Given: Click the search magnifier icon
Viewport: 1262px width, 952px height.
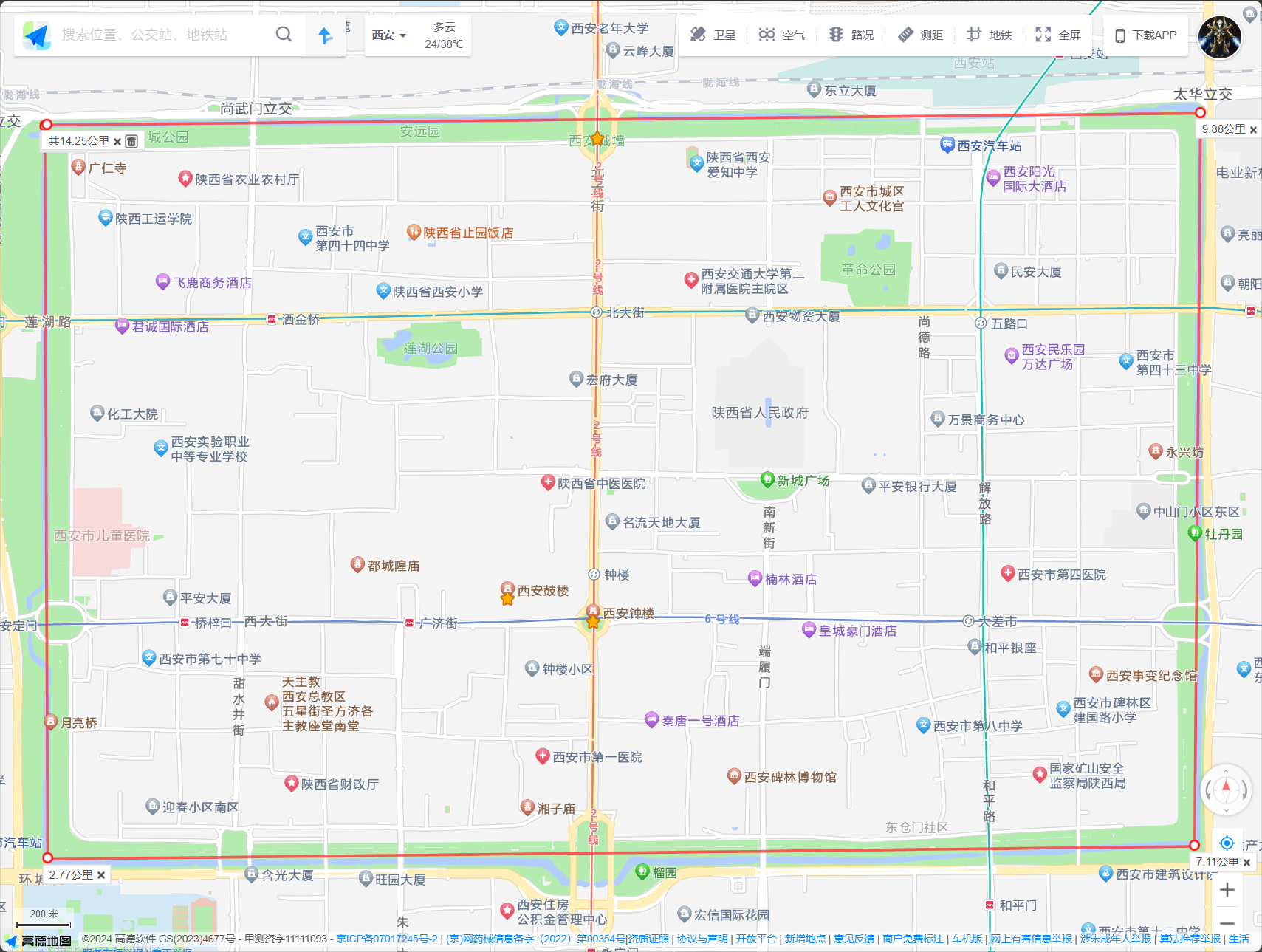Looking at the screenshot, I should (284, 35).
